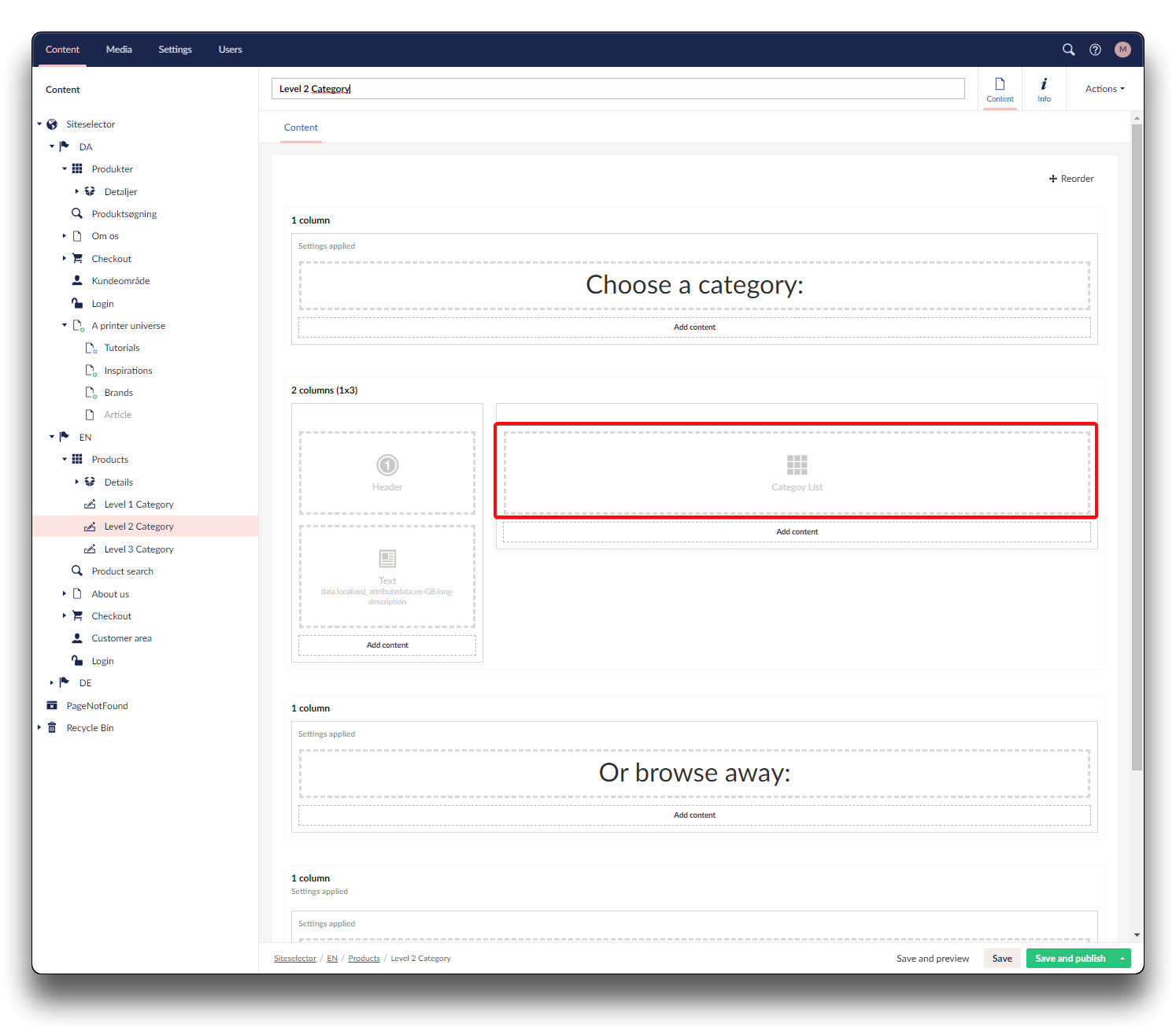Open the help question mark icon
This screenshot has height=1031, width=1176.
(x=1095, y=50)
